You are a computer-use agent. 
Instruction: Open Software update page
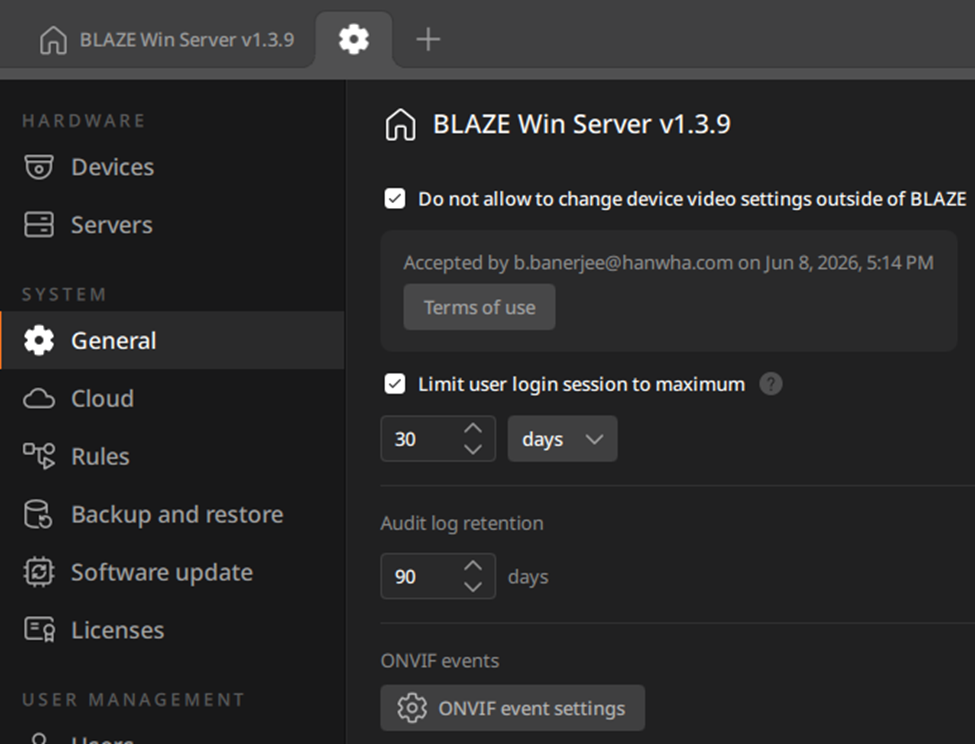tap(172, 572)
